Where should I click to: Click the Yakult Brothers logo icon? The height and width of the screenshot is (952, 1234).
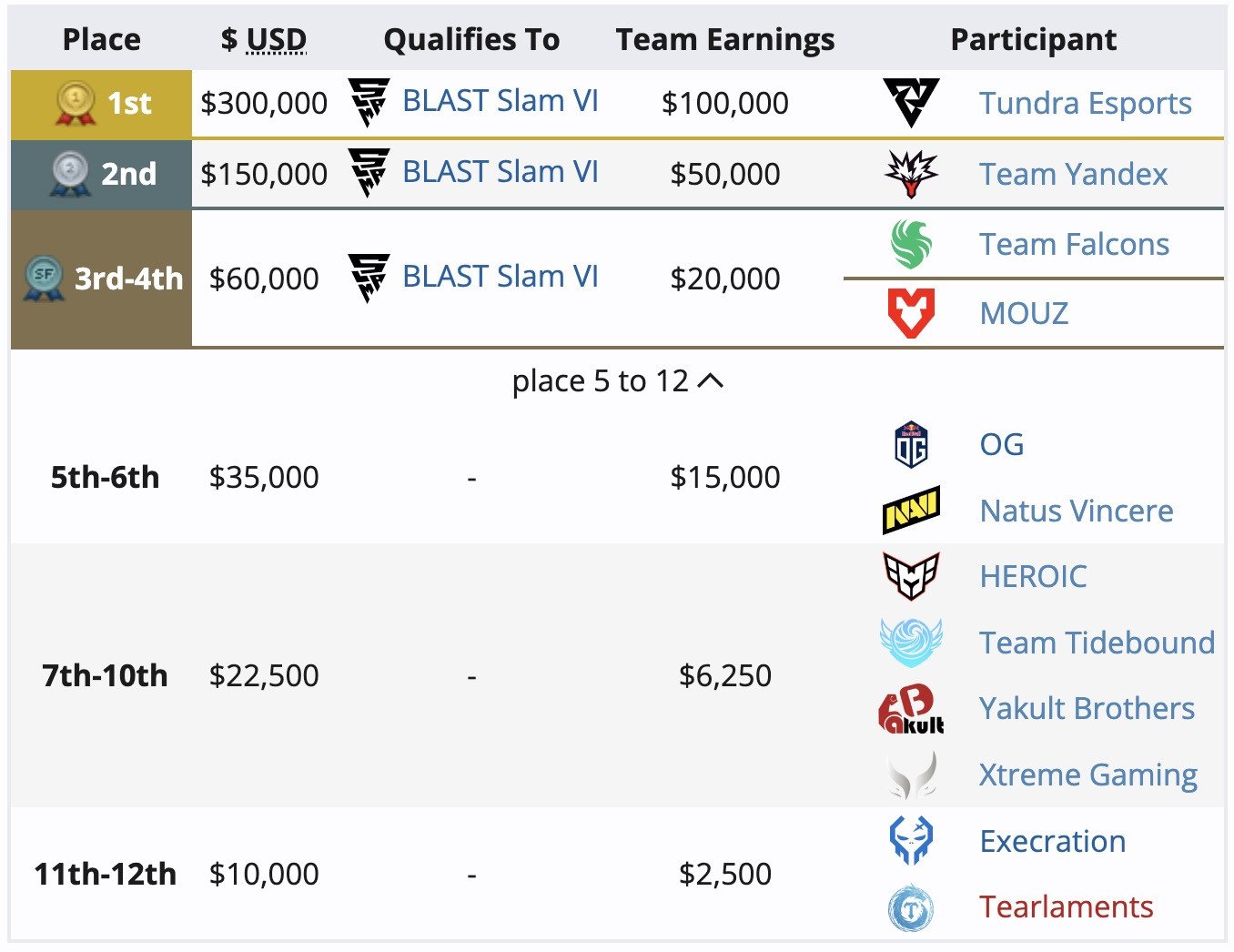tap(911, 709)
